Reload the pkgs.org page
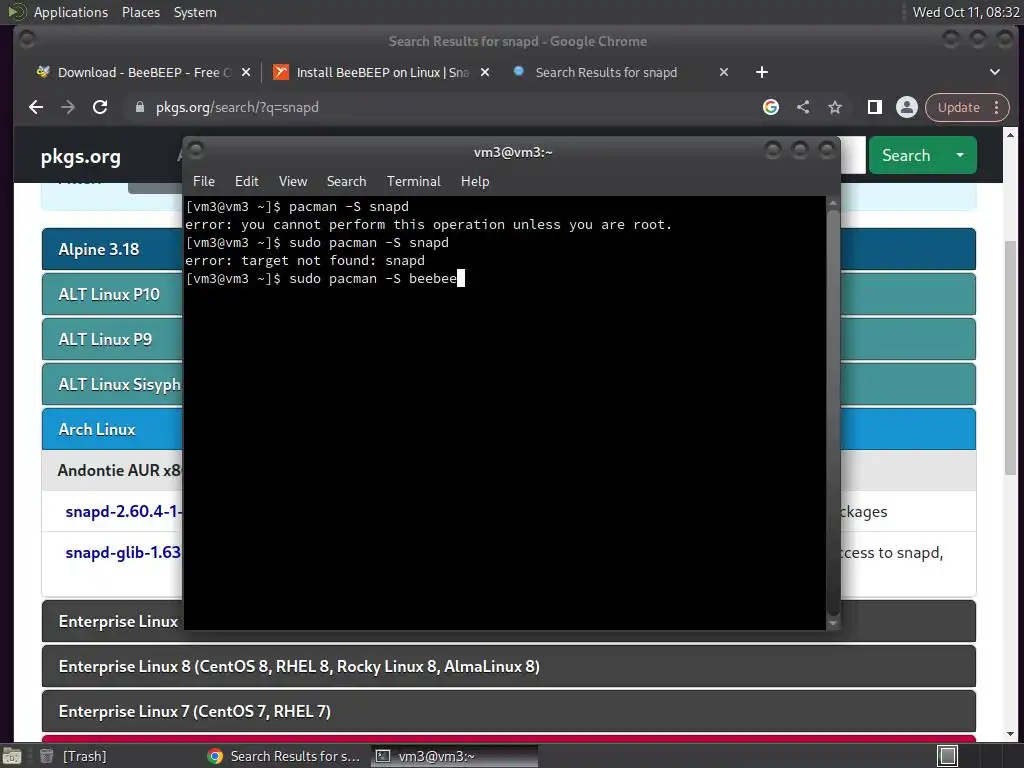1024x768 pixels. coord(100,107)
